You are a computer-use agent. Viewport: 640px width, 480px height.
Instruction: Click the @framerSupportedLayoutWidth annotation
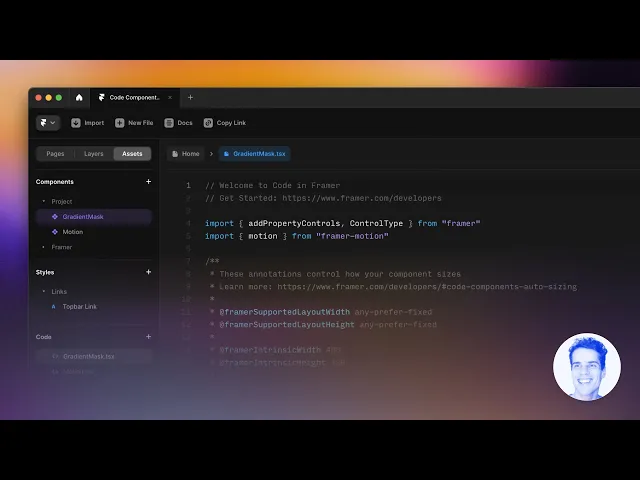pos(284,312)
